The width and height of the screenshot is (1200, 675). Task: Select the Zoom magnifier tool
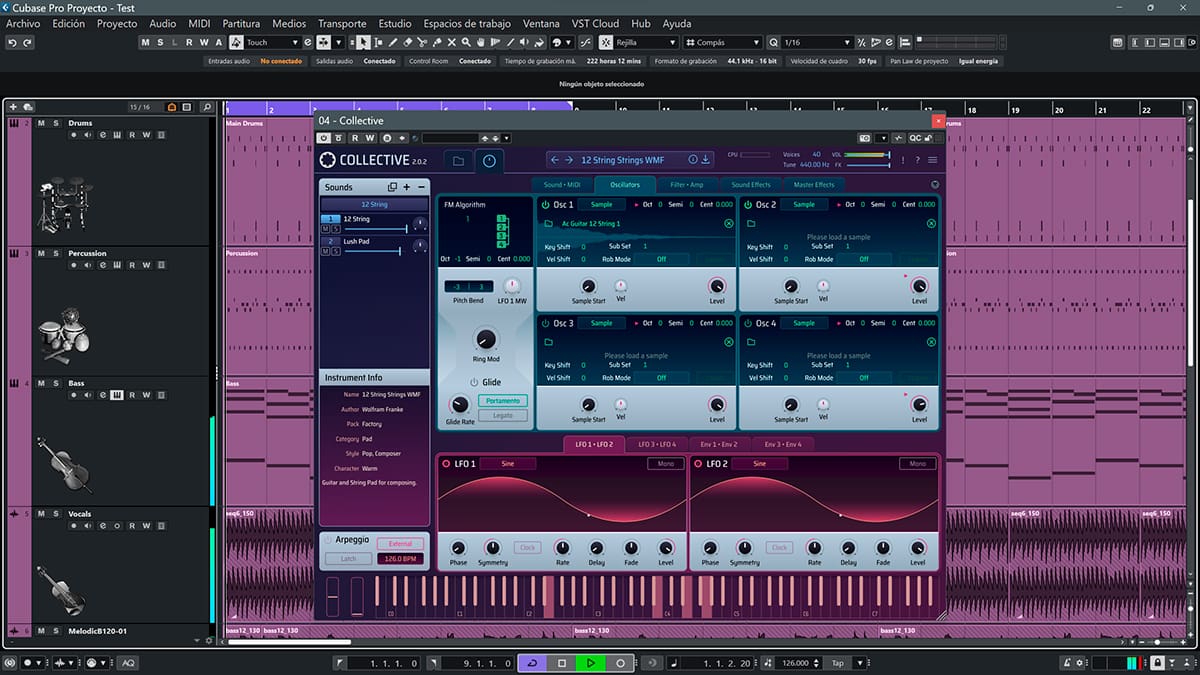coord(467,43)
